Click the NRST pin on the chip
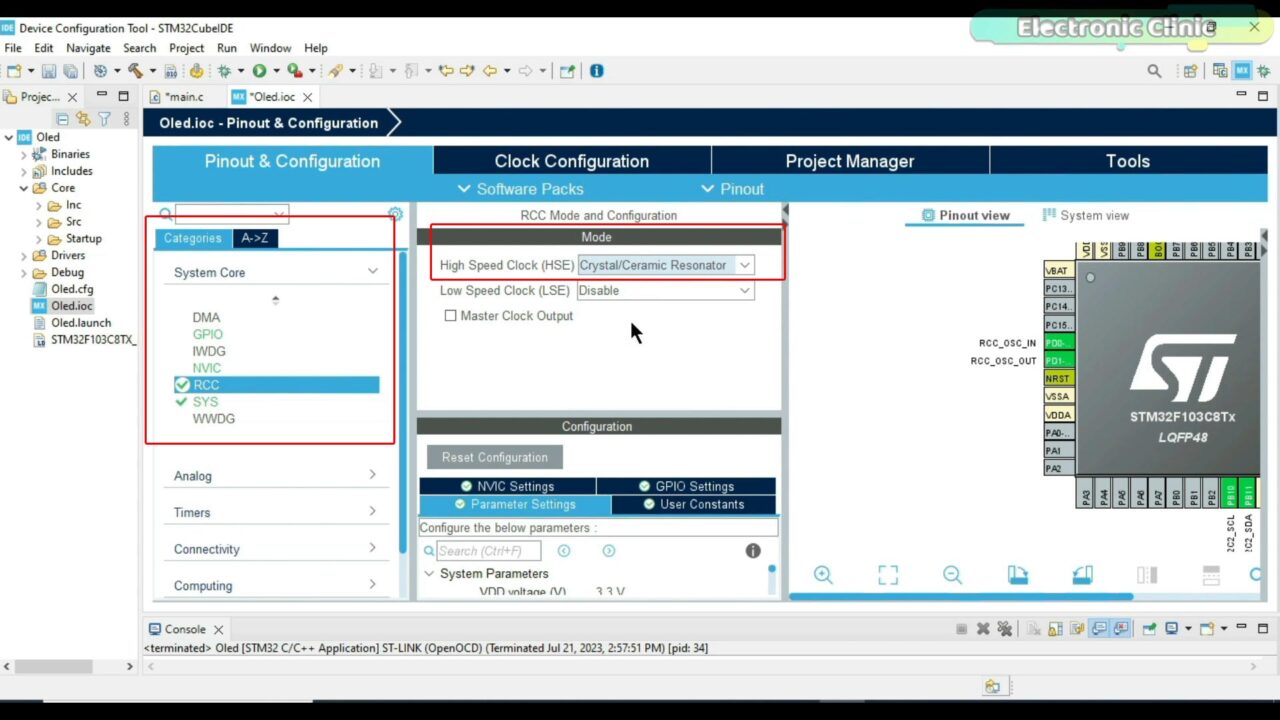The height and width of the screenshot is (720, 1280). [1058, 378]
